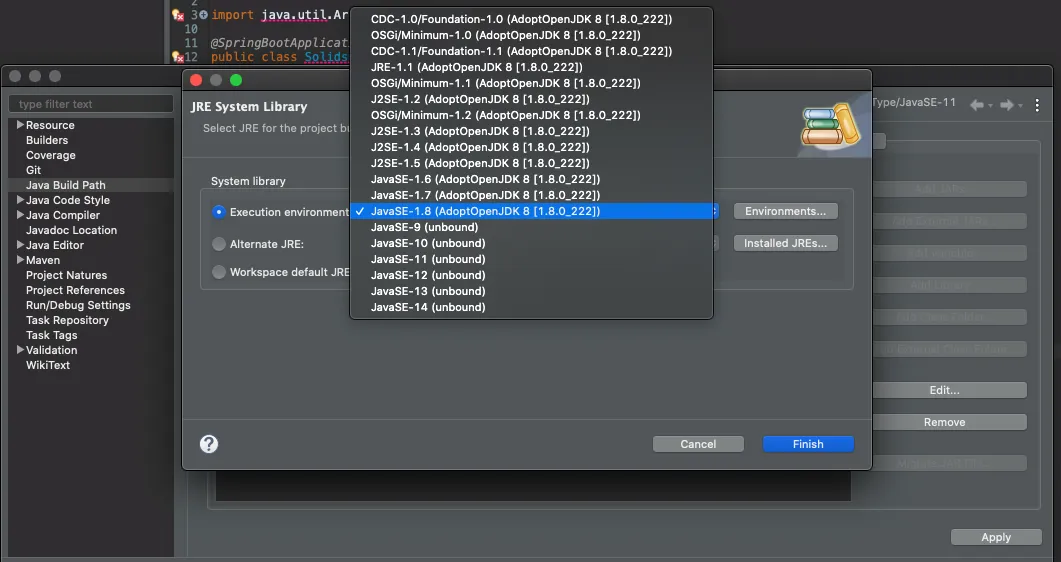This screenshot has width=1061, height=562.
Task: Select the Alternate JRE radio option
Action: tap(219, 243)
